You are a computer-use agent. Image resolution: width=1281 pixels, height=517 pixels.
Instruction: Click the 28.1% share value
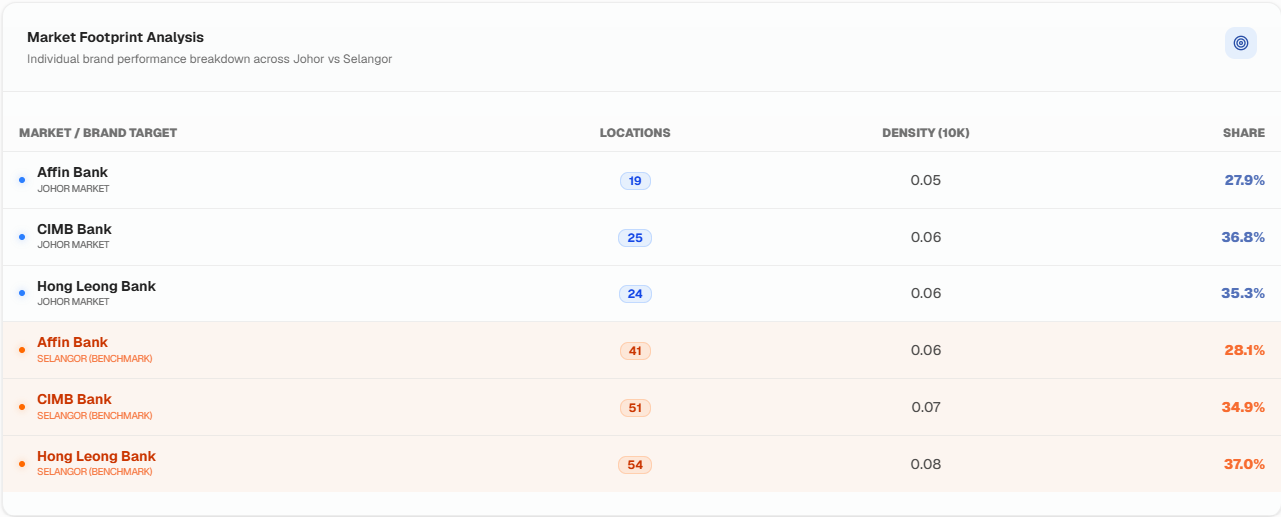point(1245,350)
